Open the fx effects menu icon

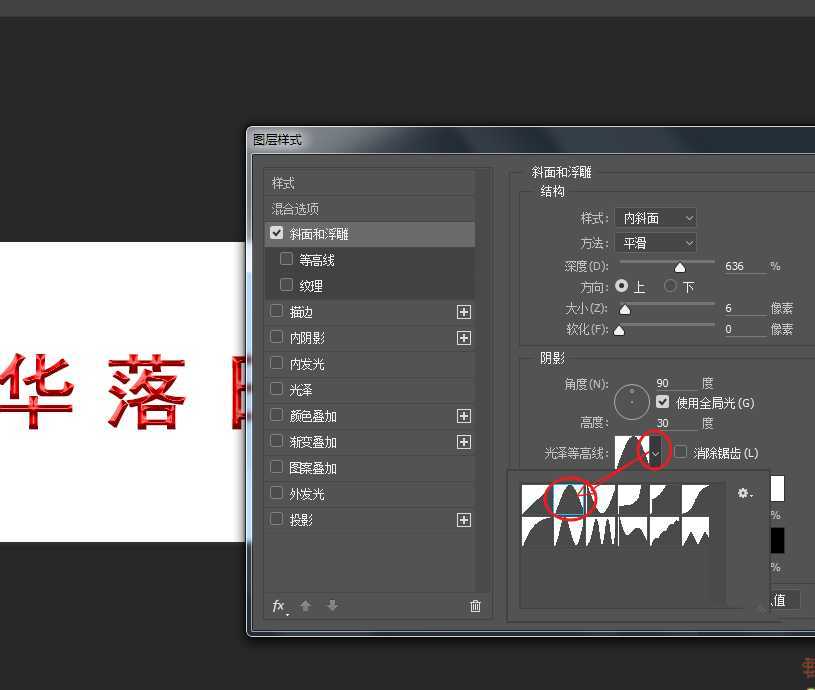281,606
